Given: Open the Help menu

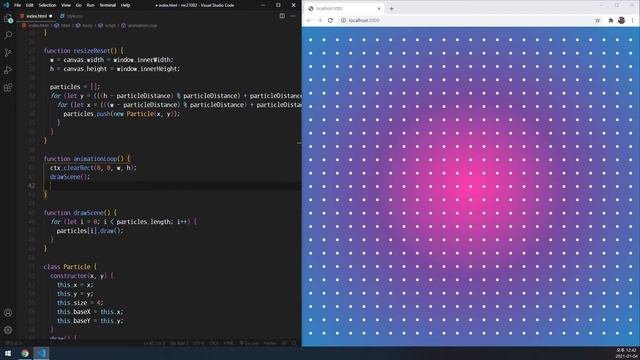Looking at the screenshot, I should [x=125, y=5].
